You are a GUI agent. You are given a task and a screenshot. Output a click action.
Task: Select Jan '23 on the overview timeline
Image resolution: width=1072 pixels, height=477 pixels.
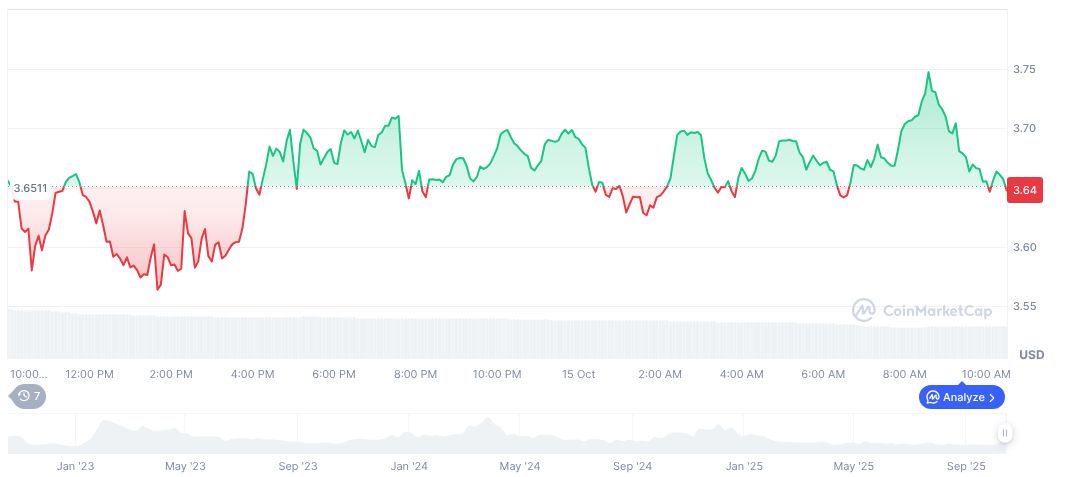tap(75, 466)
